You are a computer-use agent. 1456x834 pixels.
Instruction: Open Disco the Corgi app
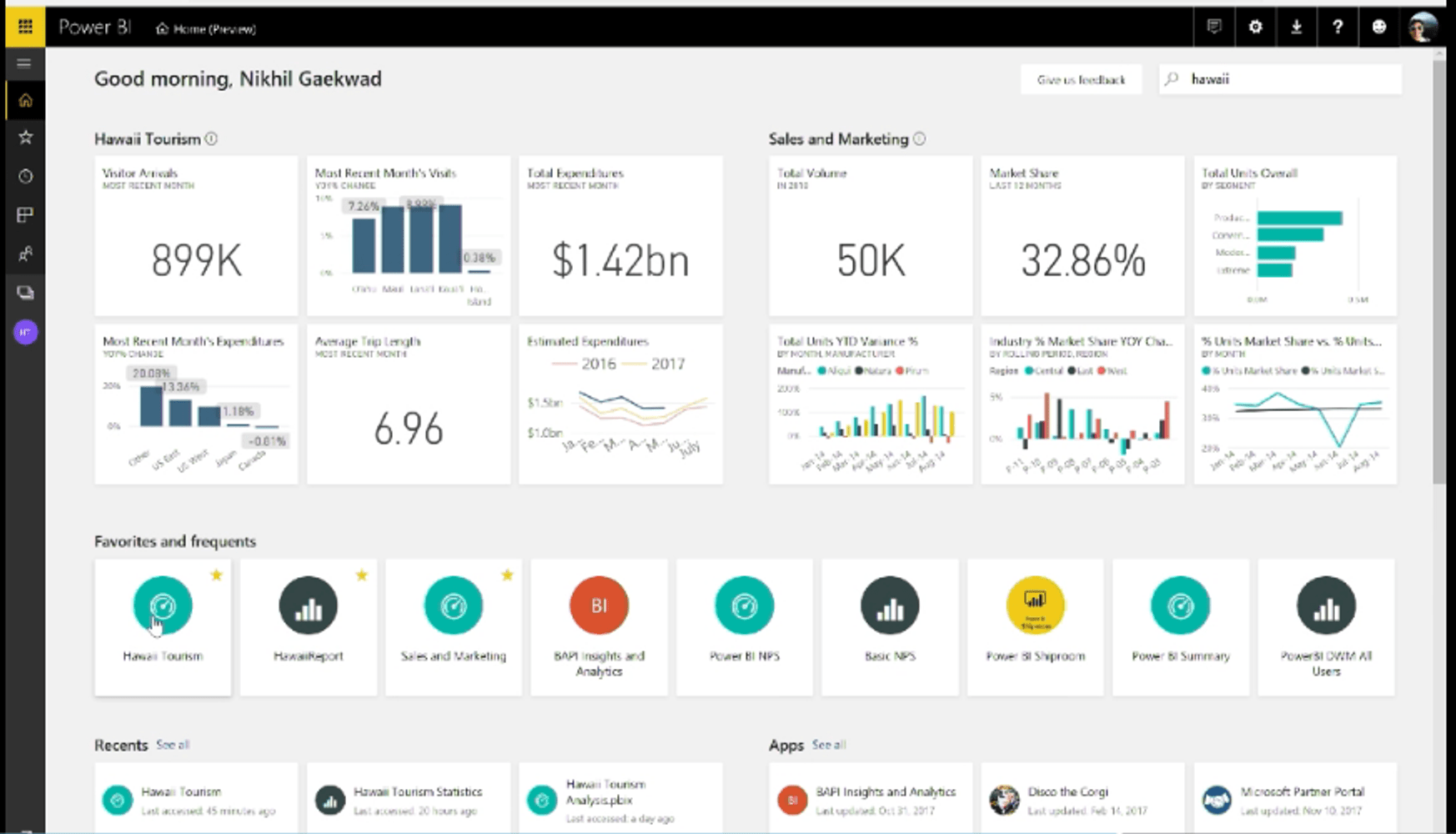coord(1082,798)
